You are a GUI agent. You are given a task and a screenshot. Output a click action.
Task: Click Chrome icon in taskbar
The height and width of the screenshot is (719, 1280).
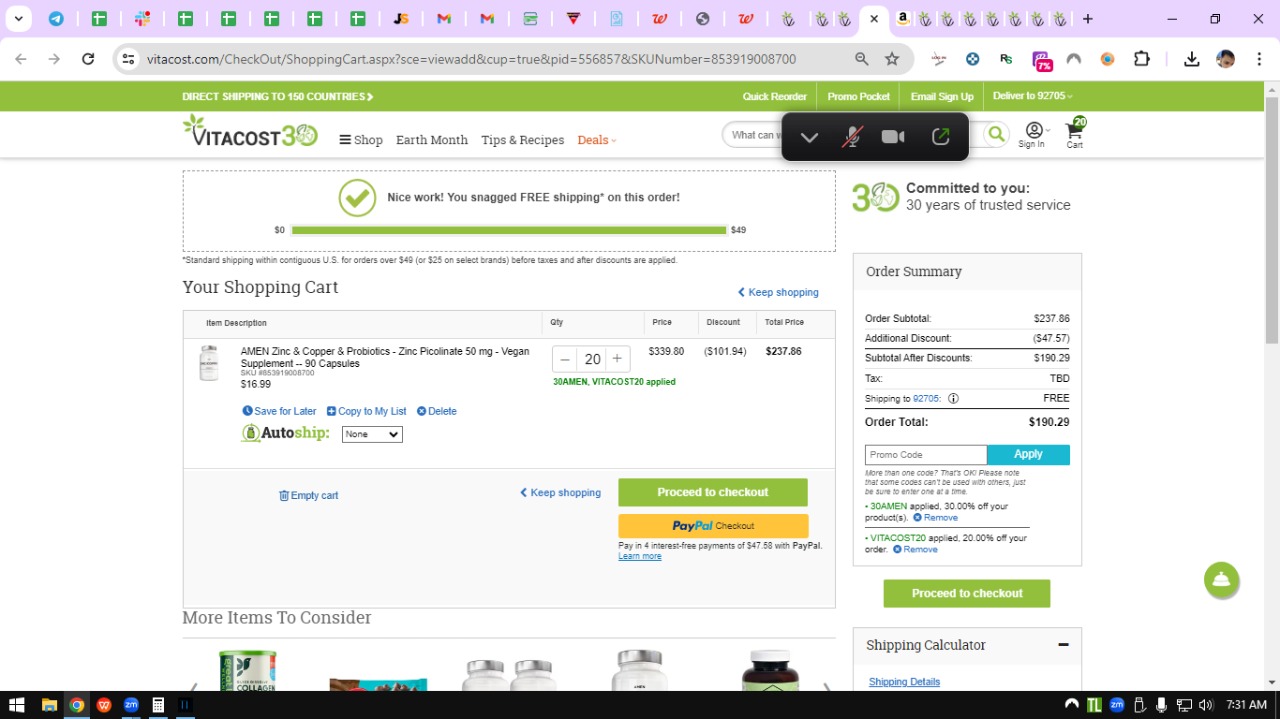coord(76,705)
